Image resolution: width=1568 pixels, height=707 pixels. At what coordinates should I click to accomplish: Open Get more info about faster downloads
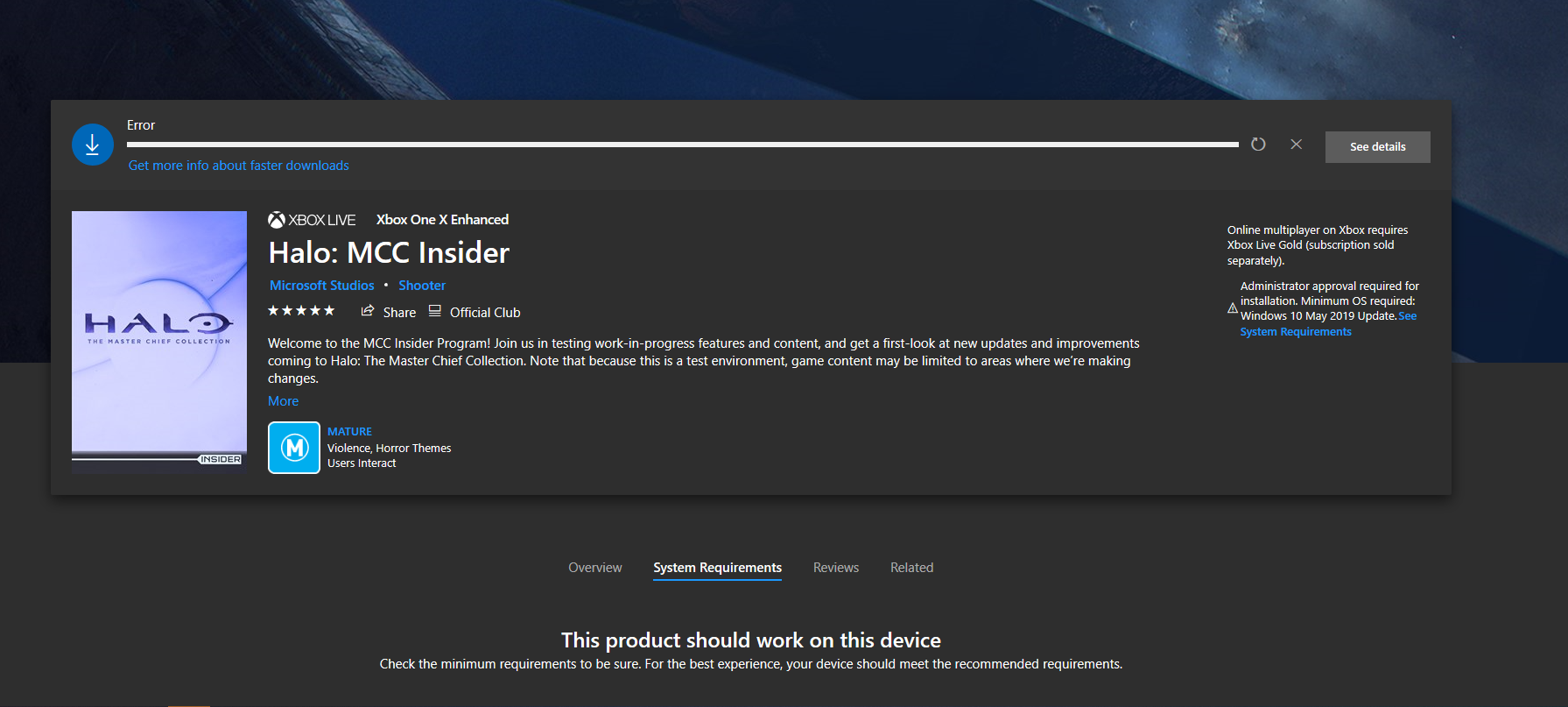(x=239, y=166)
